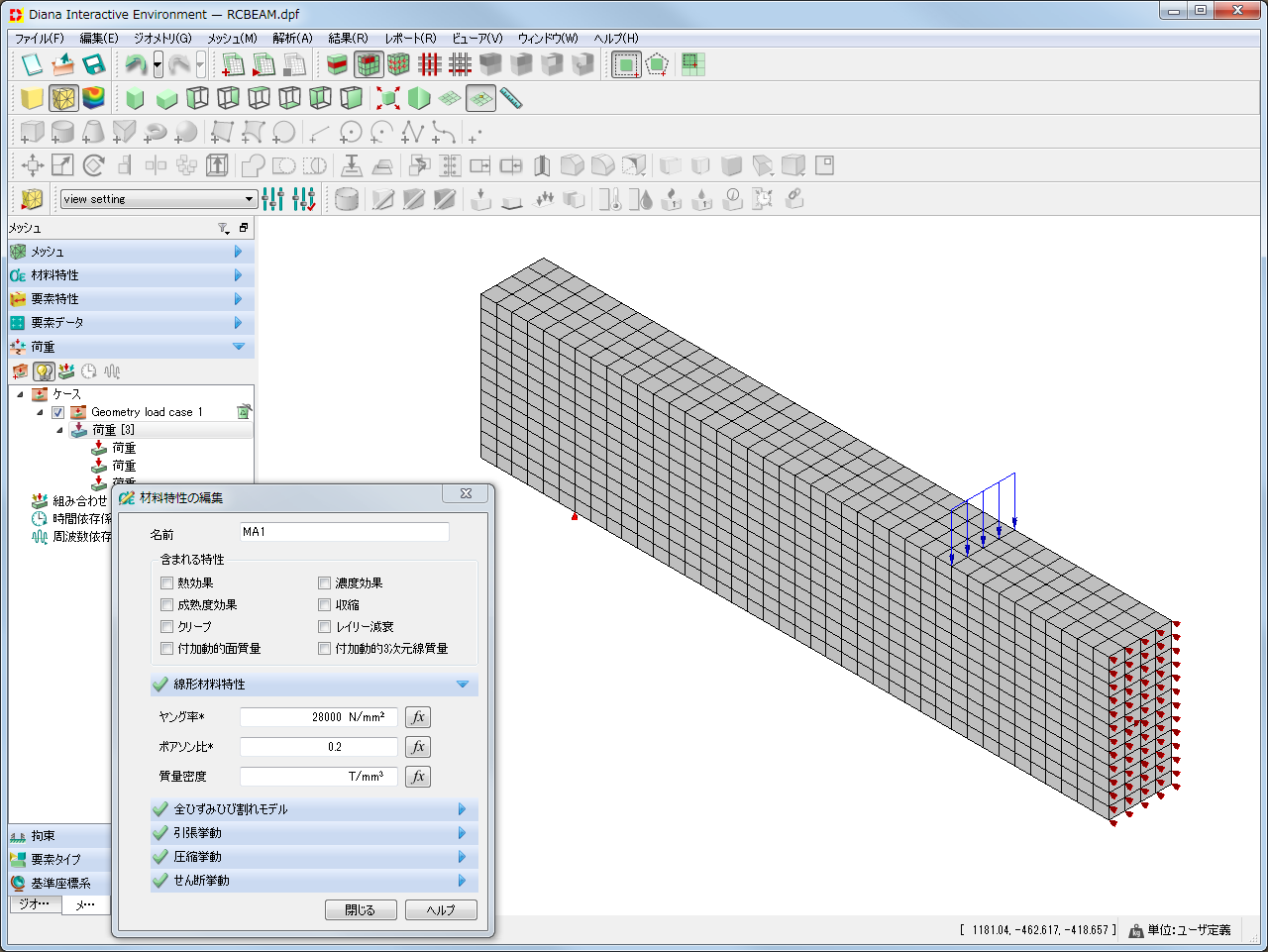Activate the mesh view mode icon
This screenshot has height=952, width=1268.
63,98
